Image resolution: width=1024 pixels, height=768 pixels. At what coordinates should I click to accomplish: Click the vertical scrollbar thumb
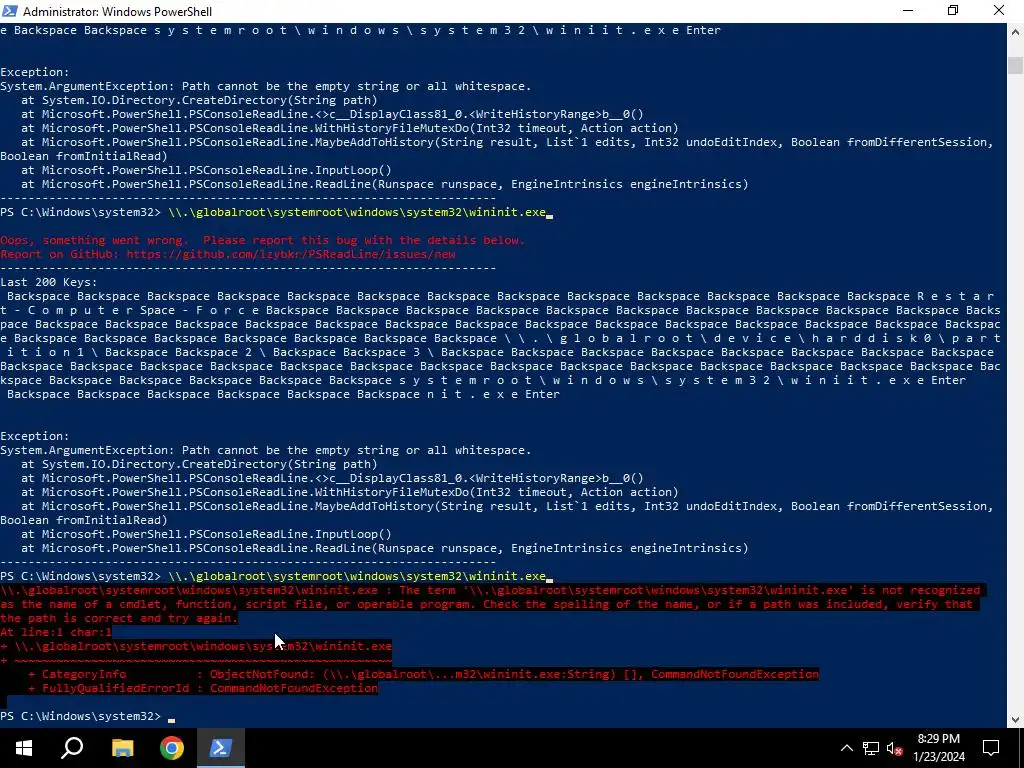(x=1015, y=65)
